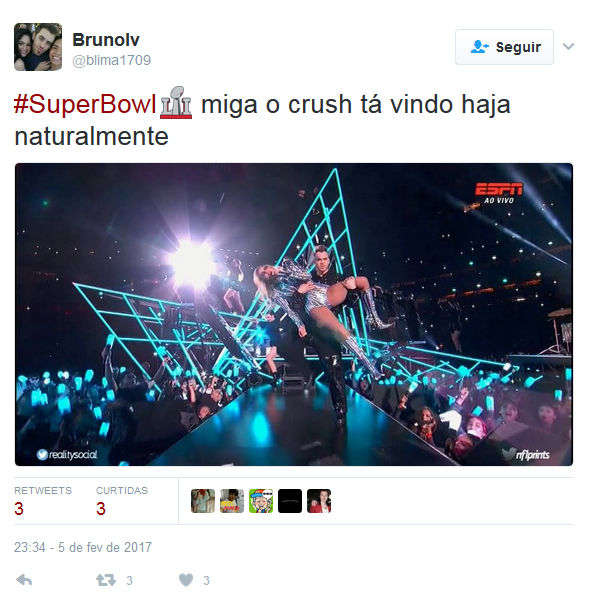Open Brunolv's profile avatar photo
Viewport: 590px width, 603px height.
38,47
